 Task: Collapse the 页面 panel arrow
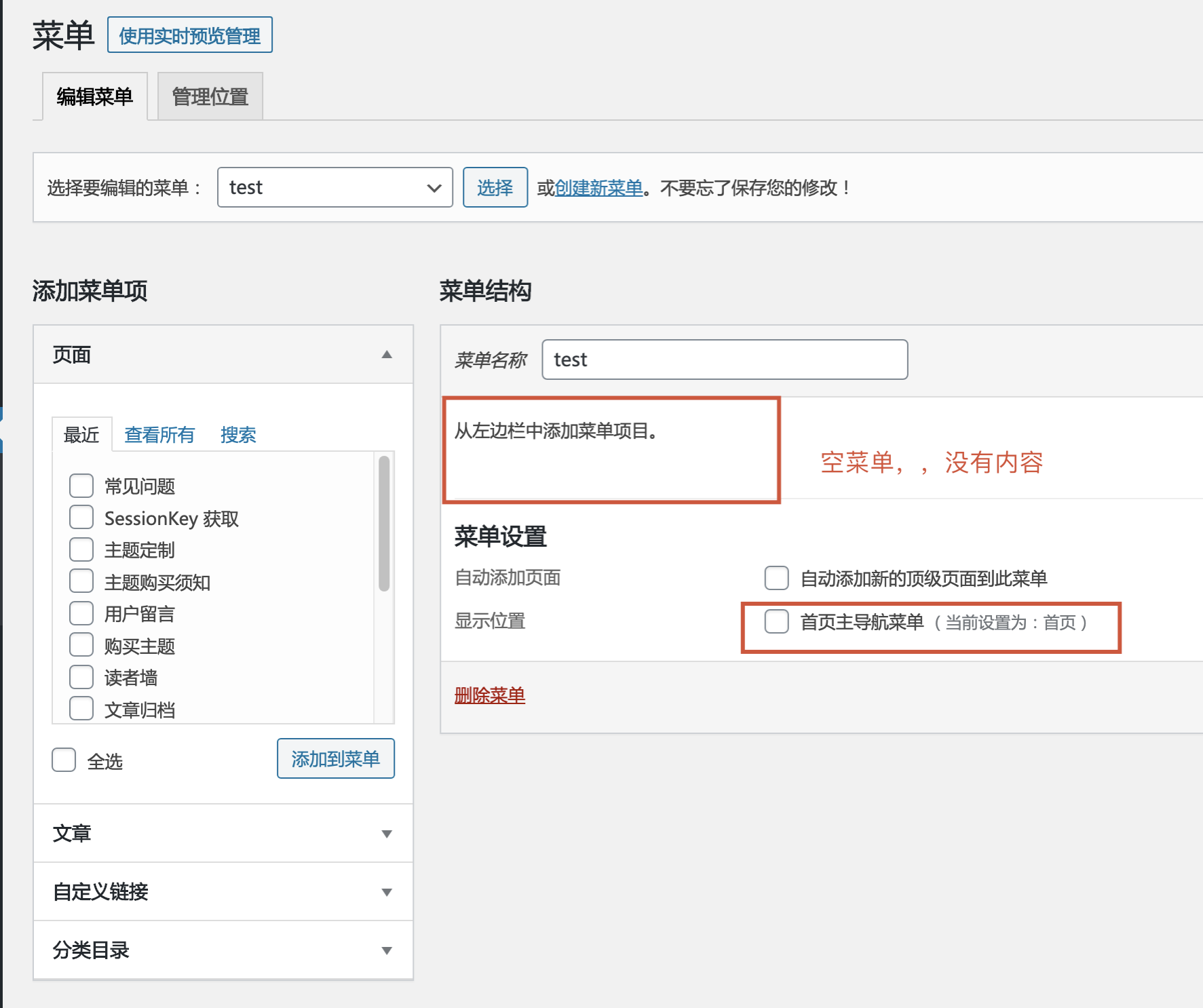[387, 355]
